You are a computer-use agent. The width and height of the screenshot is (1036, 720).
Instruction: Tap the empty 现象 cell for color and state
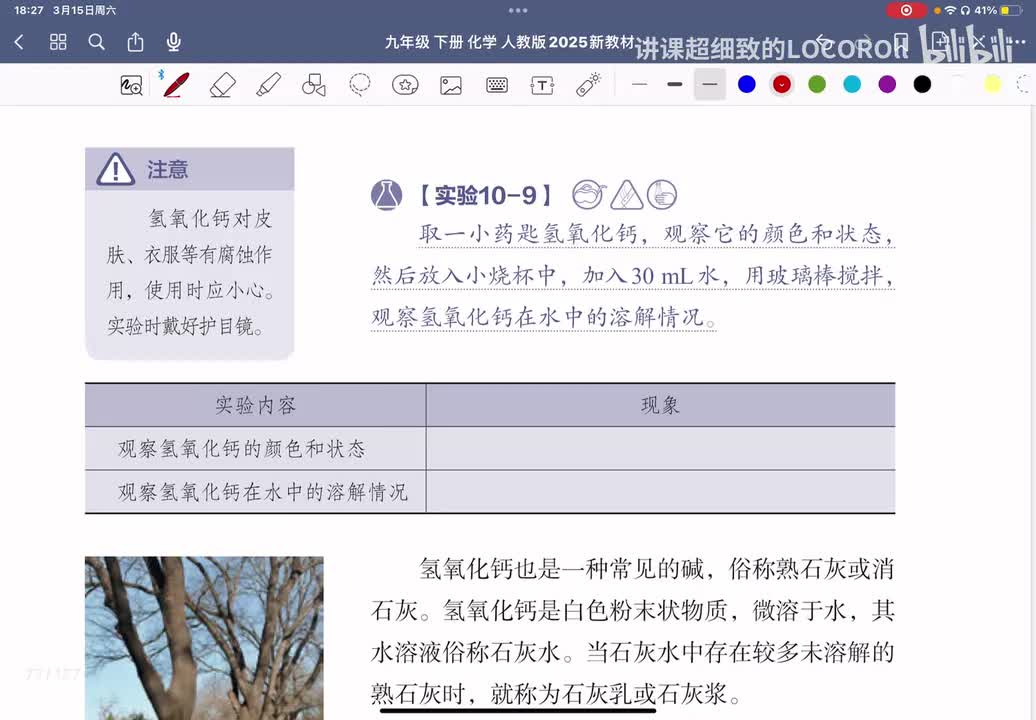(x=661, y=449)
